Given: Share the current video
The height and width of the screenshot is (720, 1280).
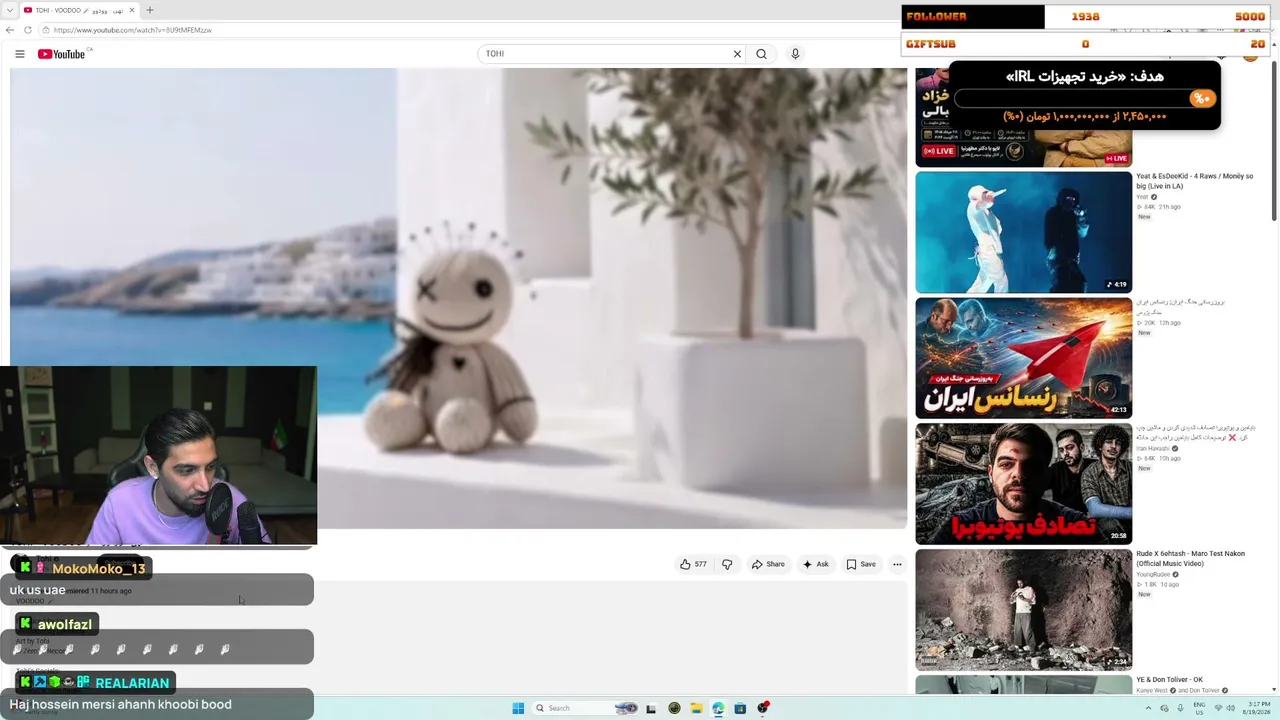Looking at the screenshot, I should pyautogui.click(x=768, y=564).
